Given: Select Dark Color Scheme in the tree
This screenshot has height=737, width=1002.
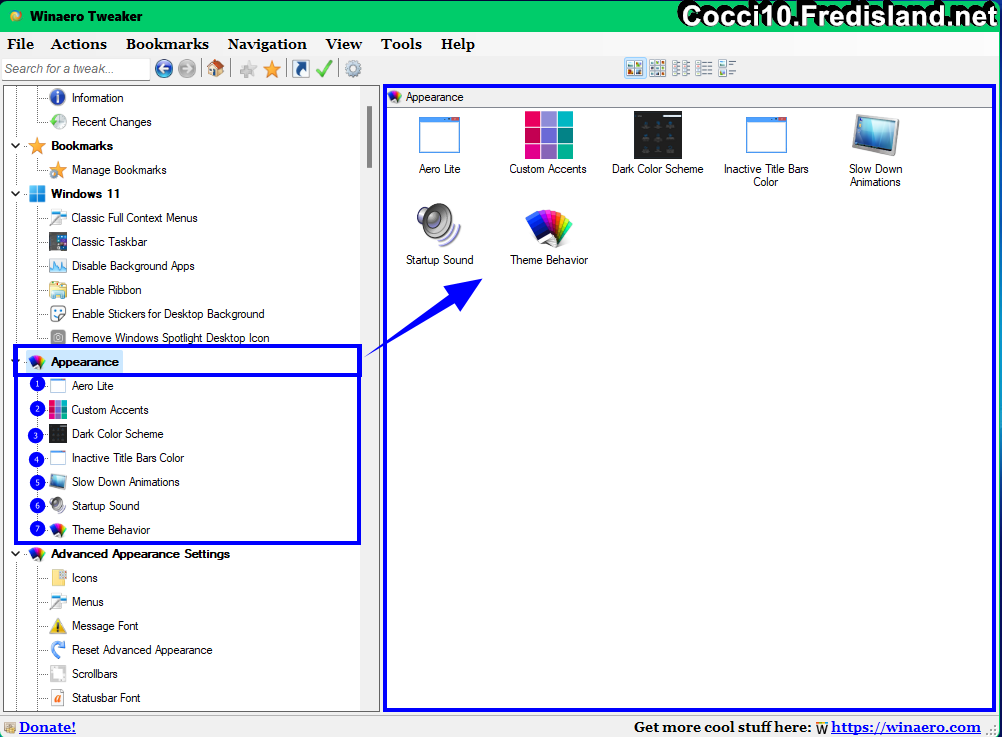Looking at the screenshot, I should point(118,434).
